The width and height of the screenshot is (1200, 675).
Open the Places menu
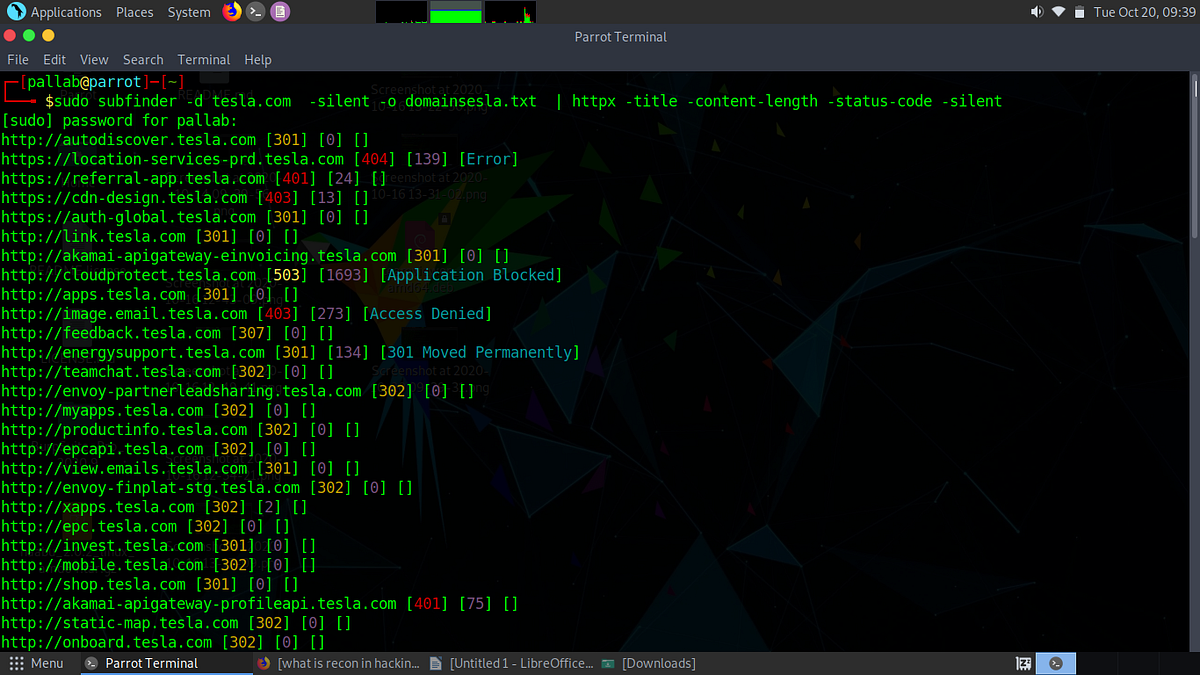(x=134, y=12)
